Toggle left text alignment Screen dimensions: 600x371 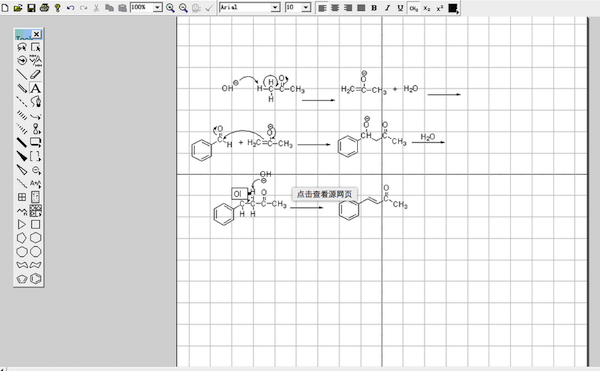pos(322,8)
